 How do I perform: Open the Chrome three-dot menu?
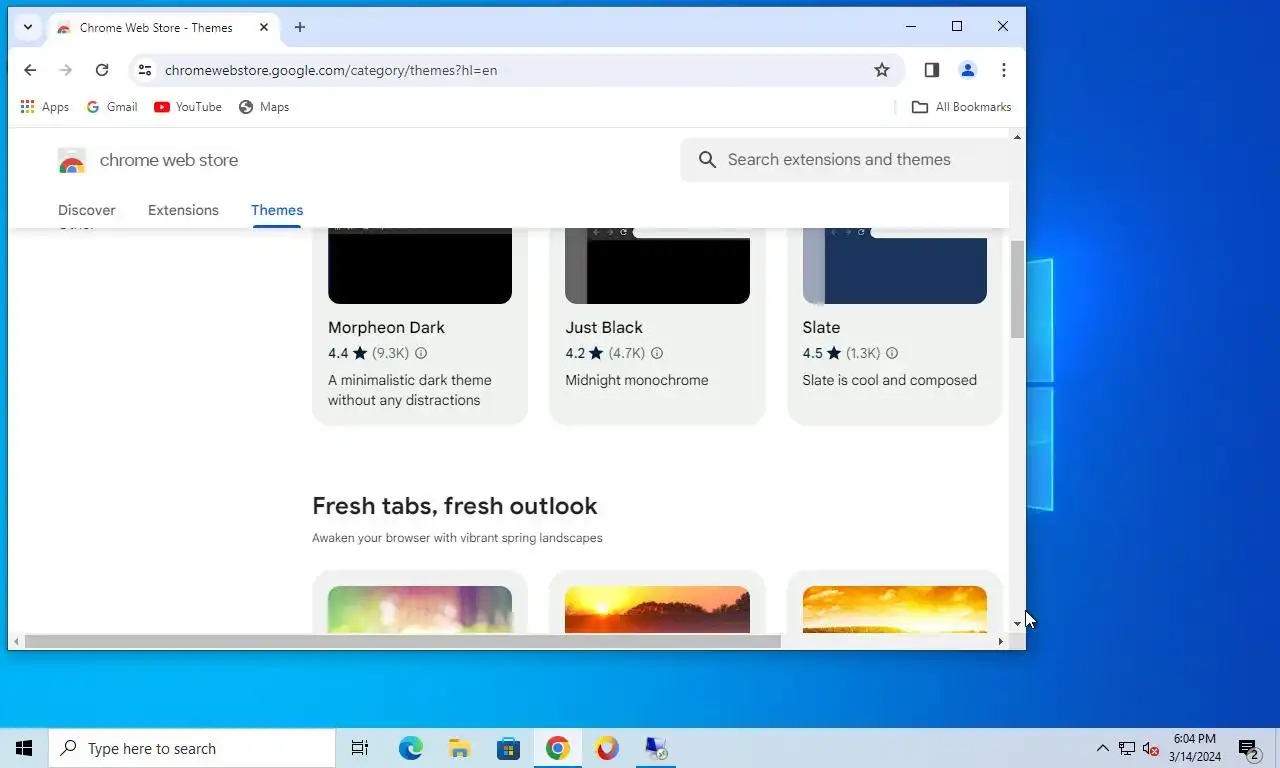click(1004, 70)
